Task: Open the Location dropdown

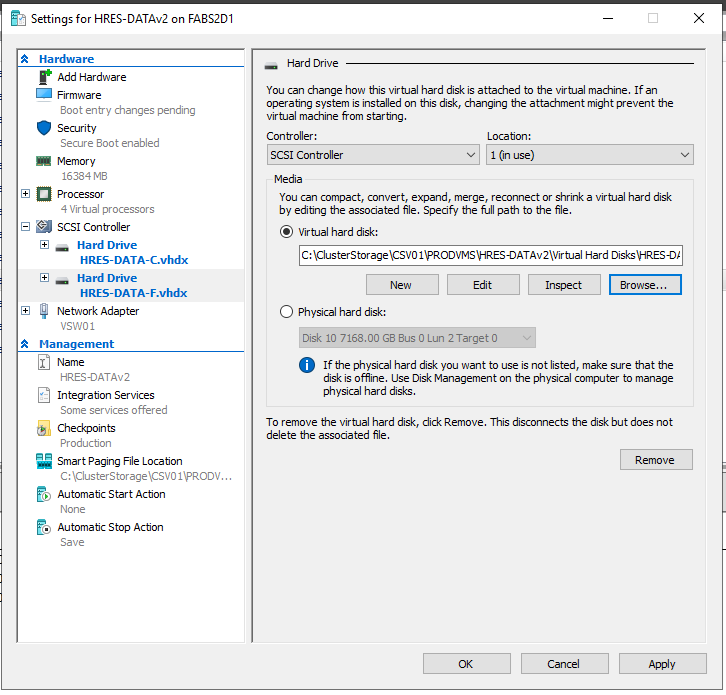Action: tap(589, 155)
